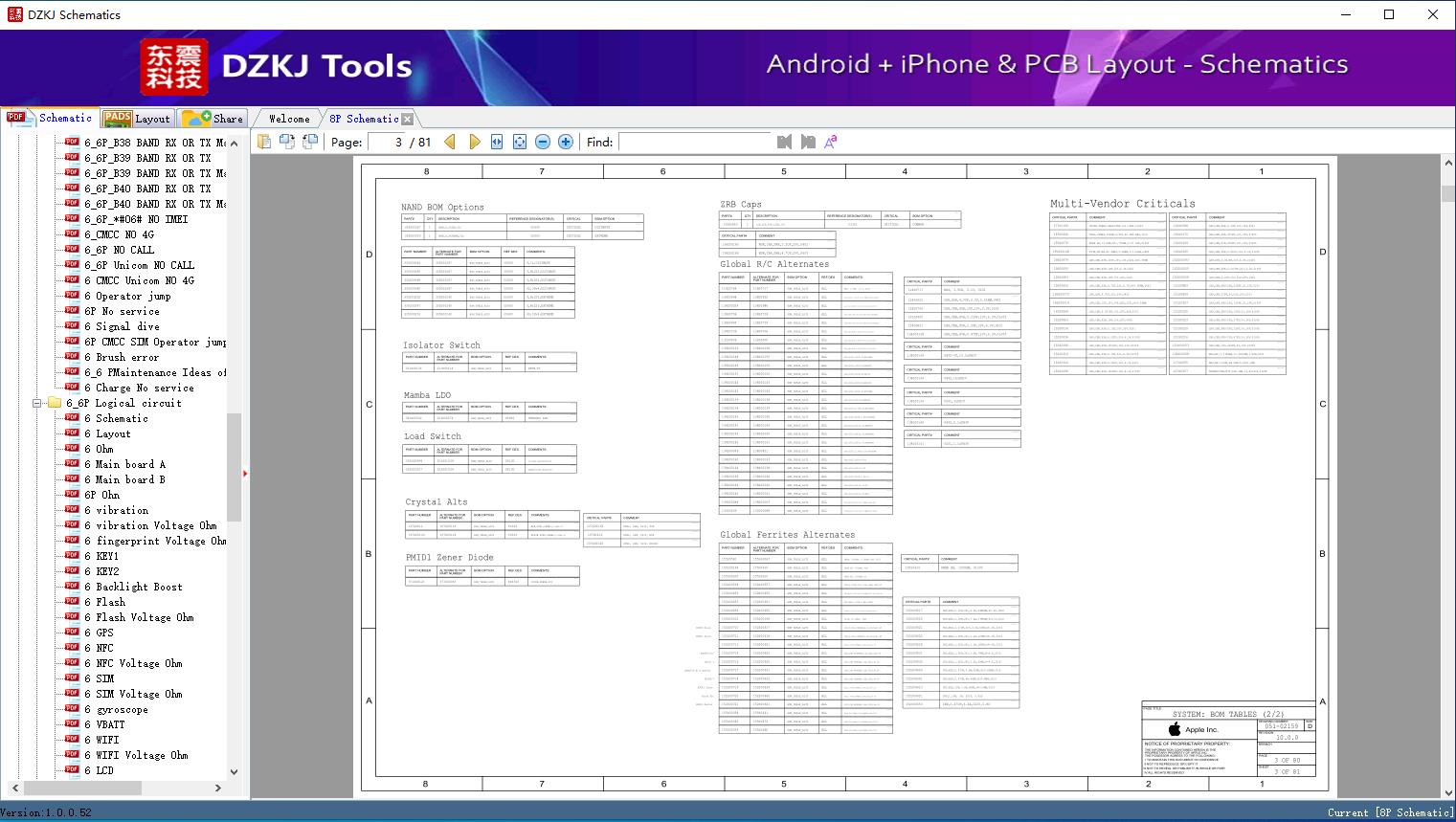Open the Welcome document tab
This screenshot has width=1456, height=822.
click(x=289, y=119)
